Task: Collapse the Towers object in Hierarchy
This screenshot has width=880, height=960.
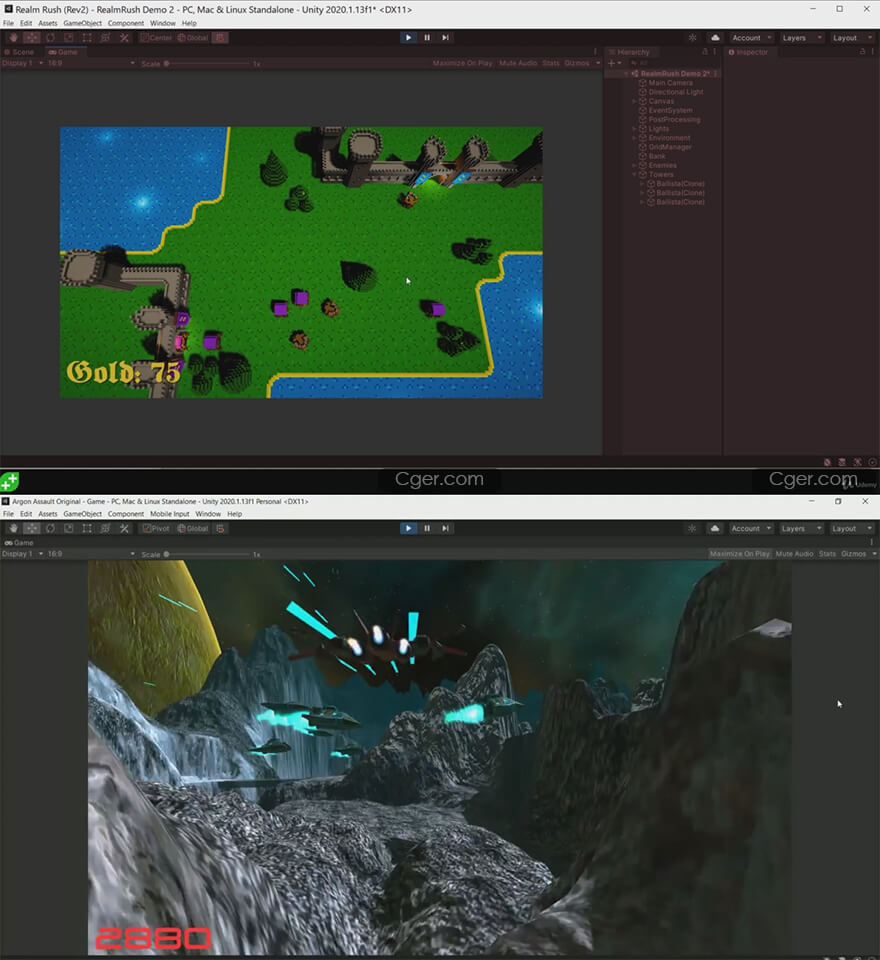Action: (635, 174)
